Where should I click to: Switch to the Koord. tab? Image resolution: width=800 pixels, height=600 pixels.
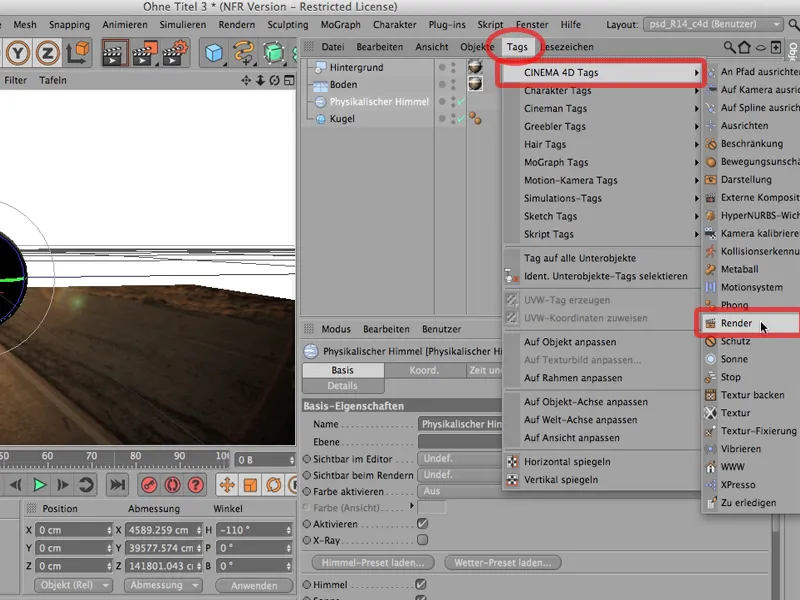pyautogui.click(x=424, y=370)
